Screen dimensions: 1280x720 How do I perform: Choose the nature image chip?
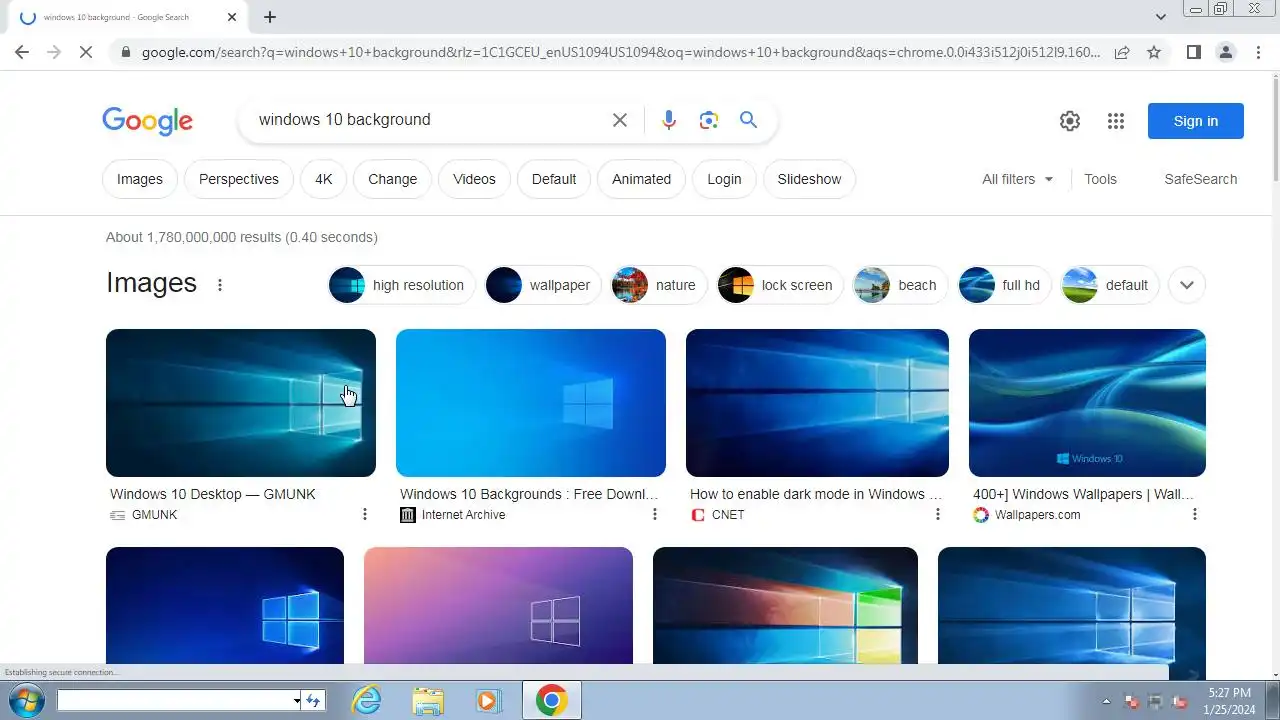pos(659,285)
